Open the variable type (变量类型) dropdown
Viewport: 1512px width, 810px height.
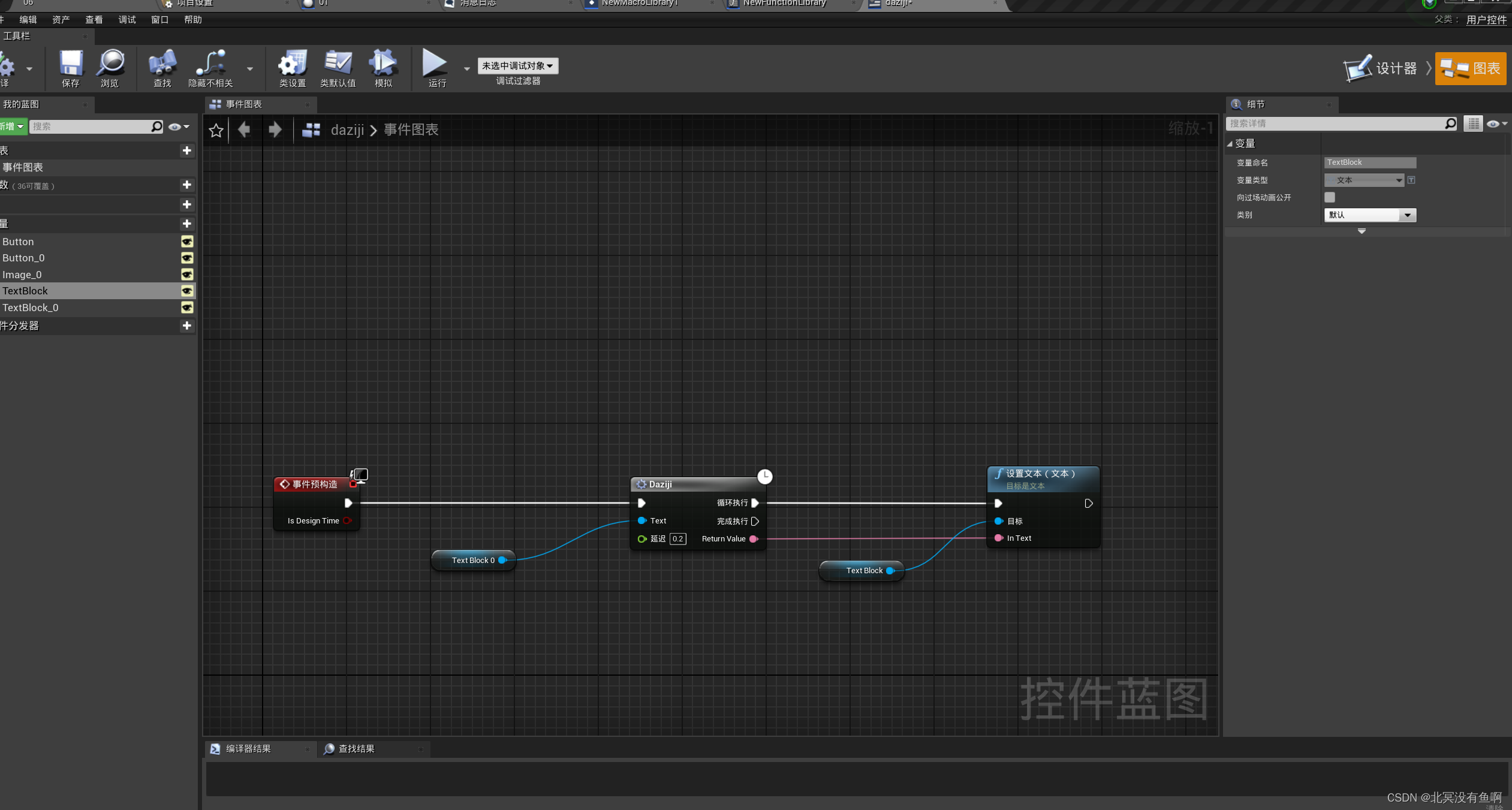1364,180
